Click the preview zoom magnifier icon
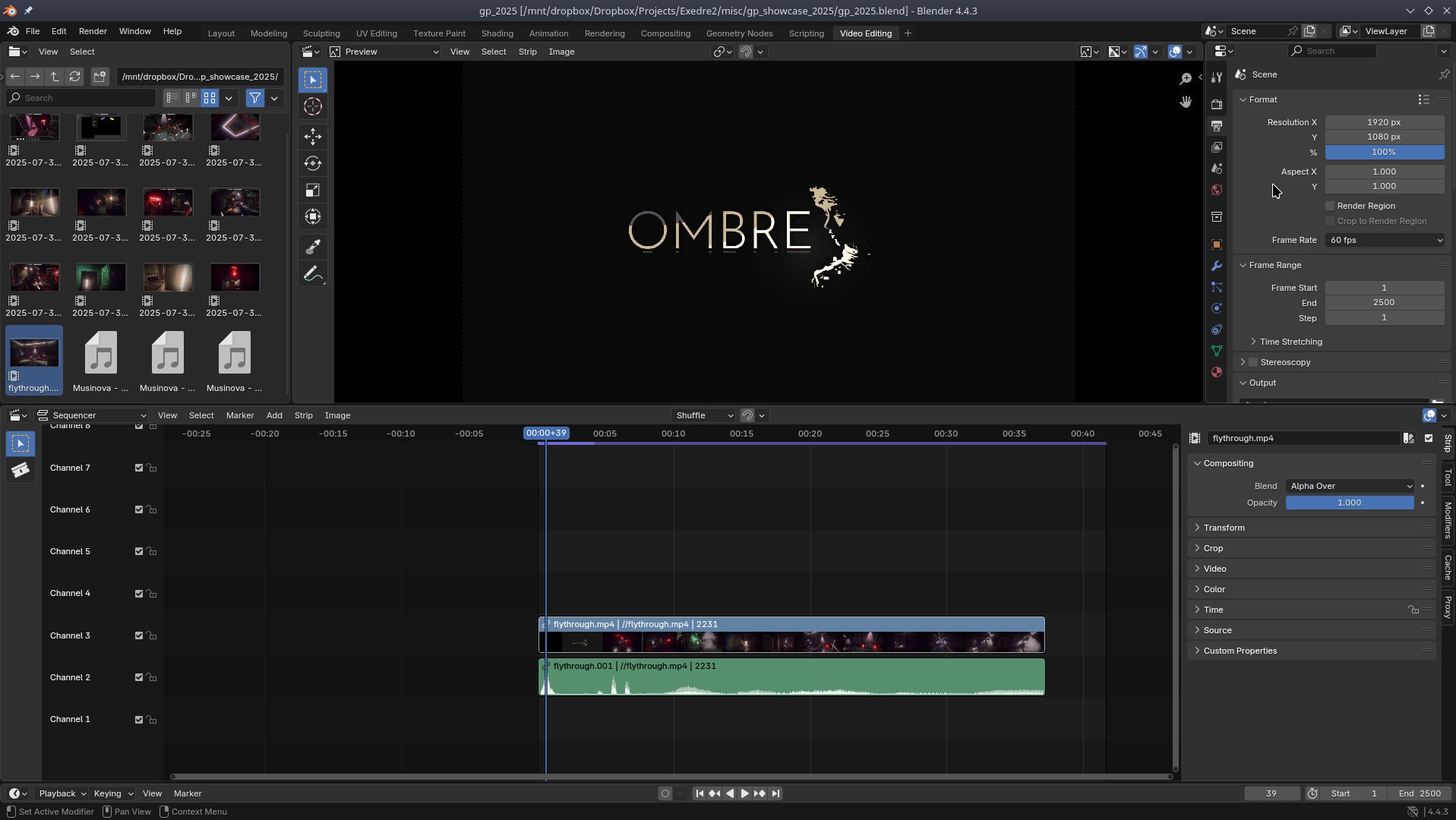This screenshot has height=820, width=1456. pyautogui.click(x=1186, y=79)
